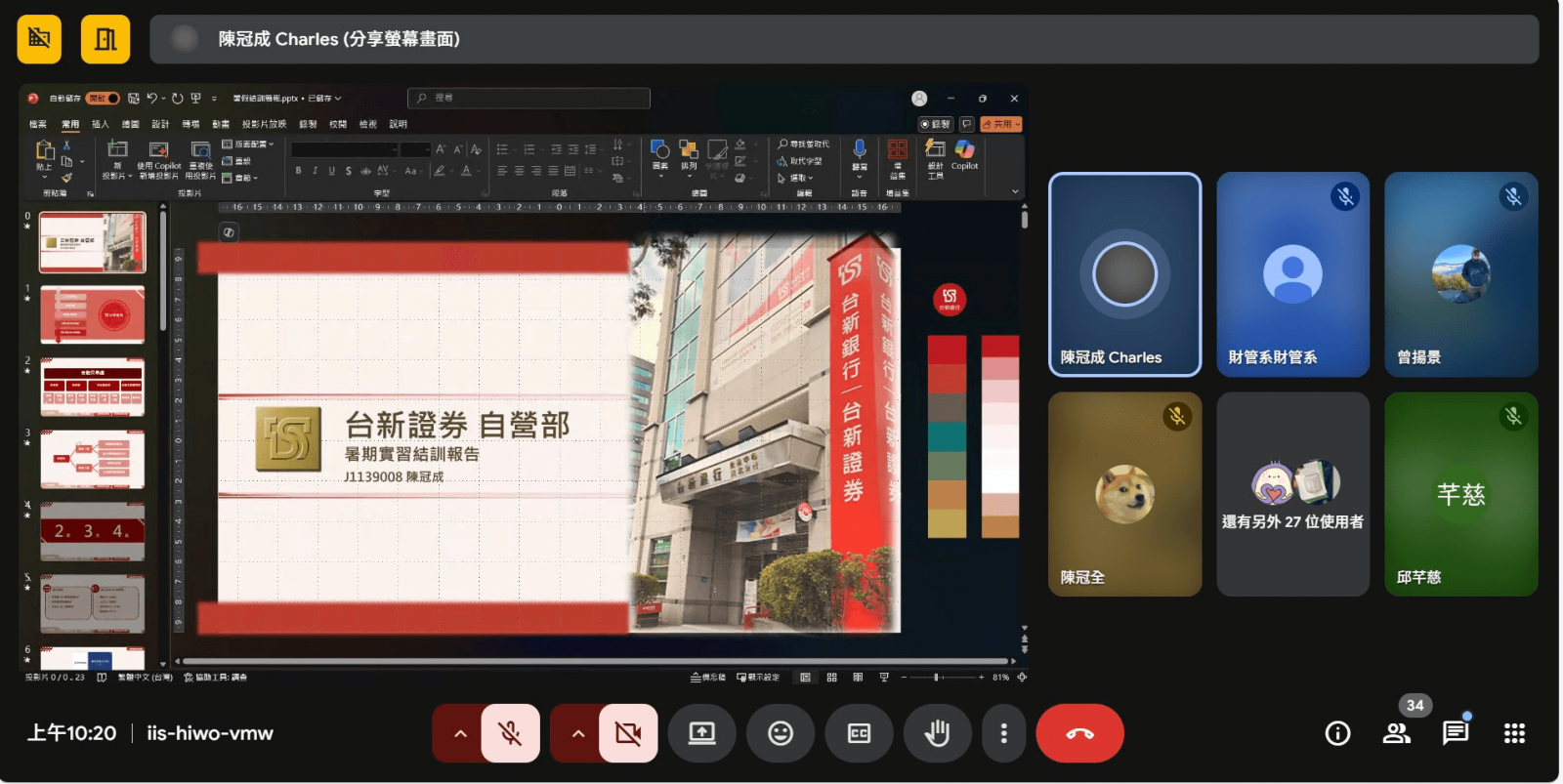Unmute the microphone in the call bar
The image size is (1563, 784).
pyautogui.click(x=510, y=733)
